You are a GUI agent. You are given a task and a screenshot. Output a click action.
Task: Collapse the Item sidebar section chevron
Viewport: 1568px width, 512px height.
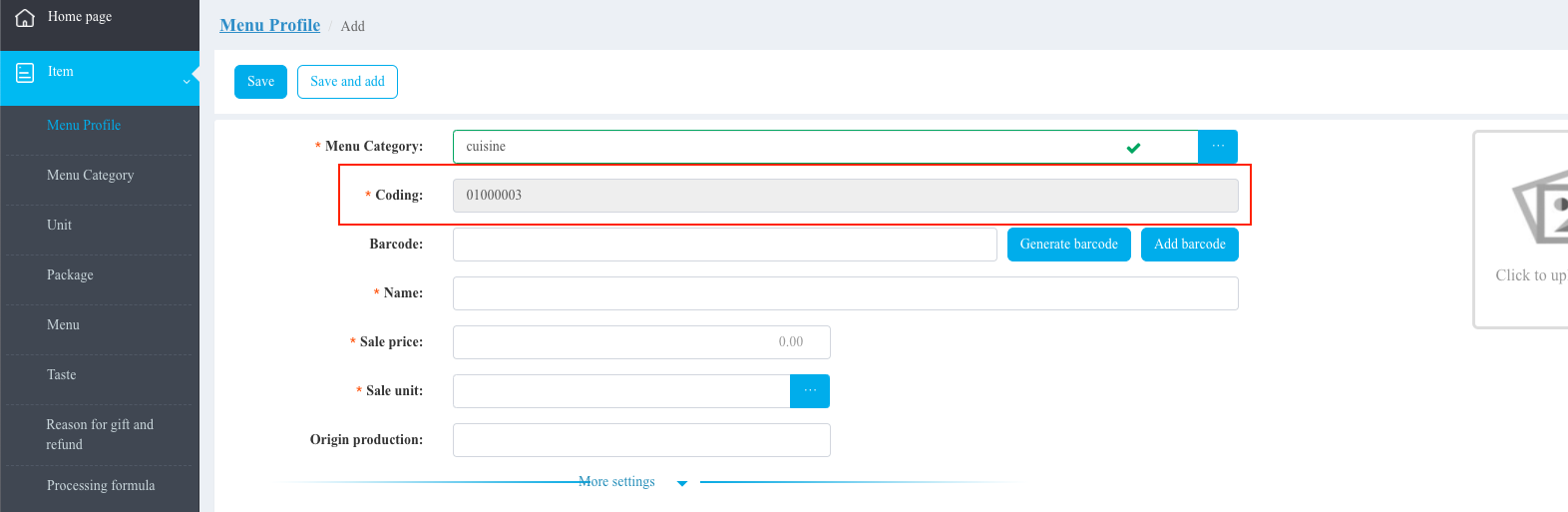[187, 81]
